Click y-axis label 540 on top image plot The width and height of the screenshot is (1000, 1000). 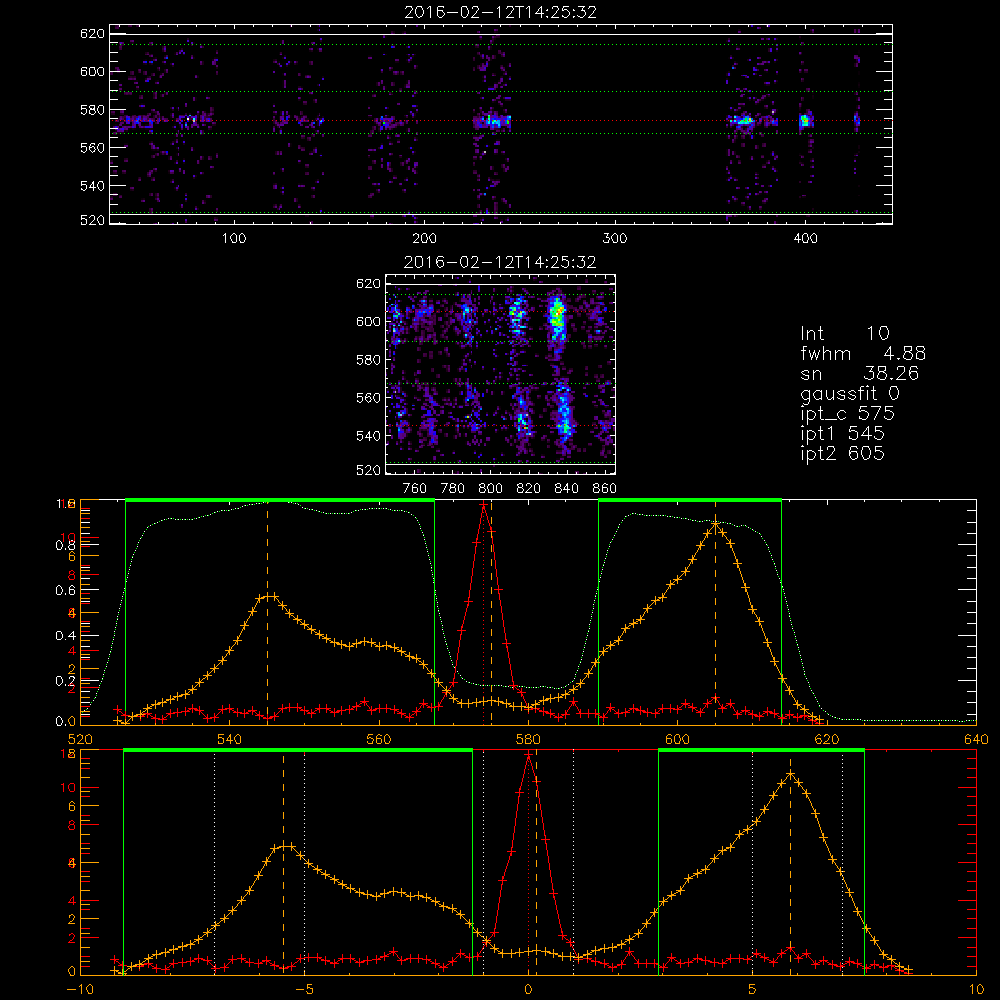(x=92, y=186)
